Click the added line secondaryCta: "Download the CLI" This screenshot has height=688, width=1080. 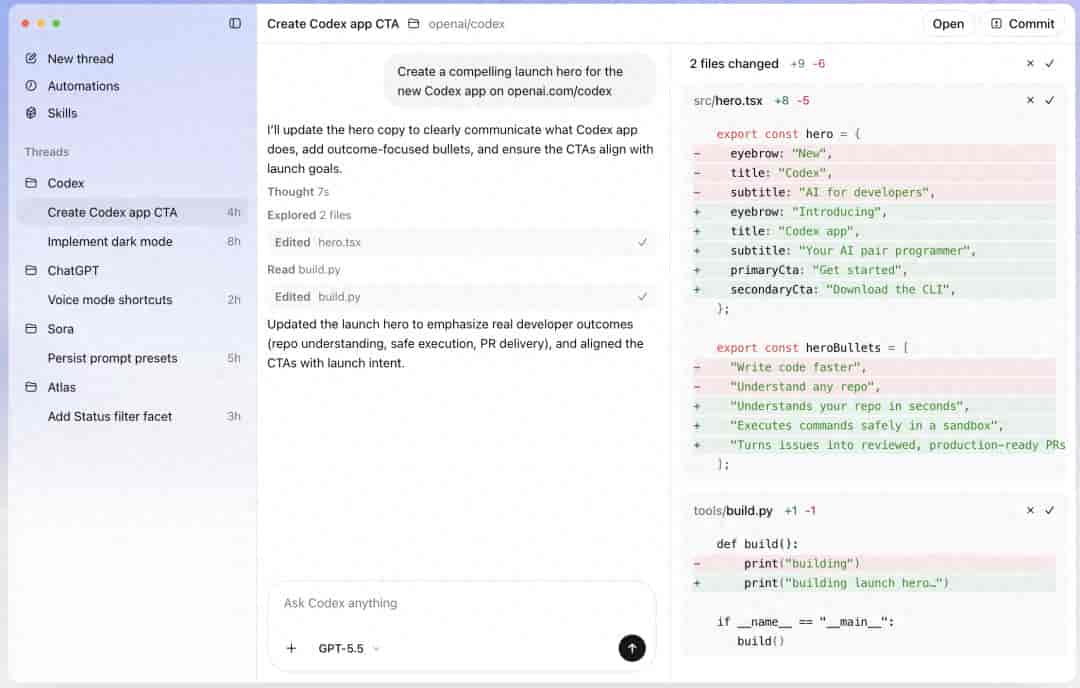pyautogui.click(x=873, y=289)
